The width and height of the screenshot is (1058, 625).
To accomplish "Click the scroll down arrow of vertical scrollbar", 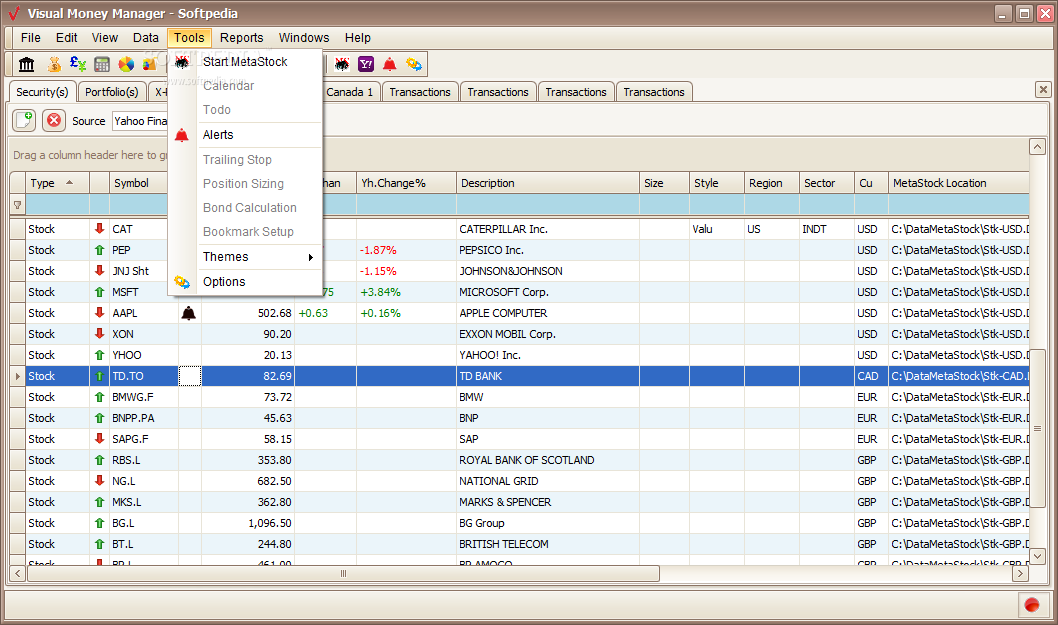I will [1037, 556].
